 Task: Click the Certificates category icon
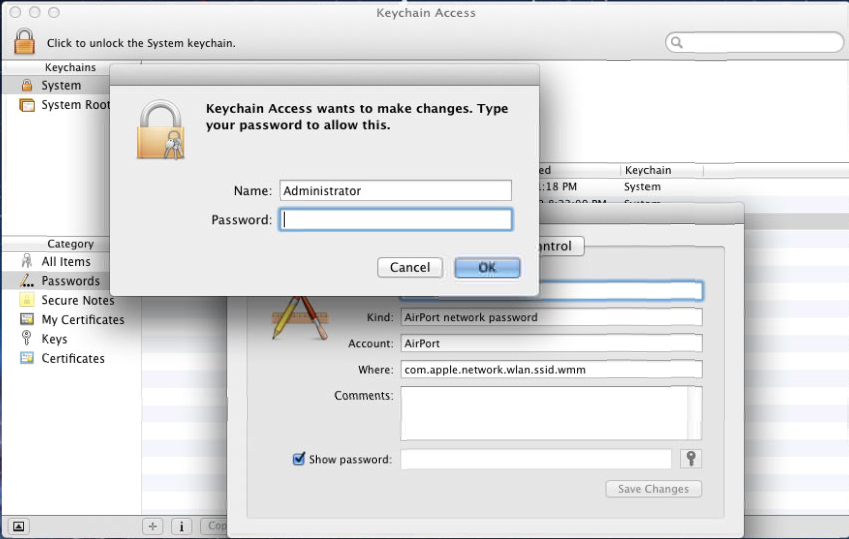pyautogui.click(x=27, y=358)
